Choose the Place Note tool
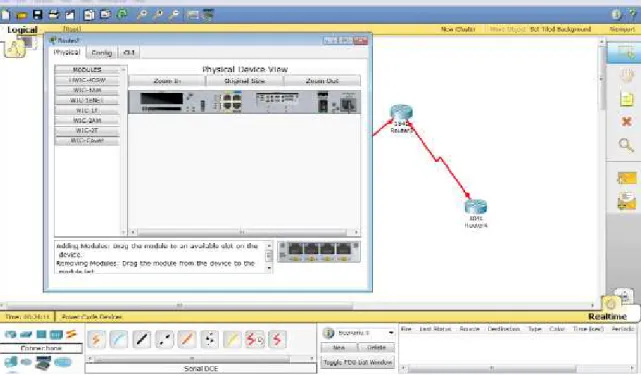The image size is (641, 375). coord(626,99)
